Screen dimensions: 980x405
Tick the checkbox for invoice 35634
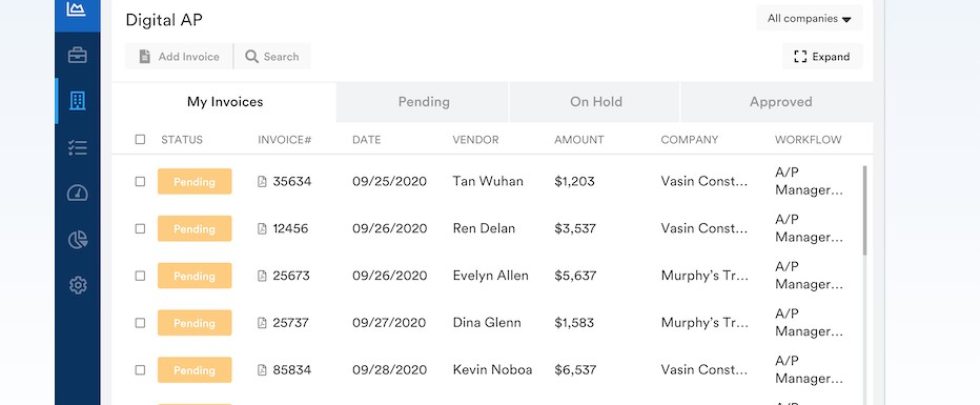coord(140,182)
